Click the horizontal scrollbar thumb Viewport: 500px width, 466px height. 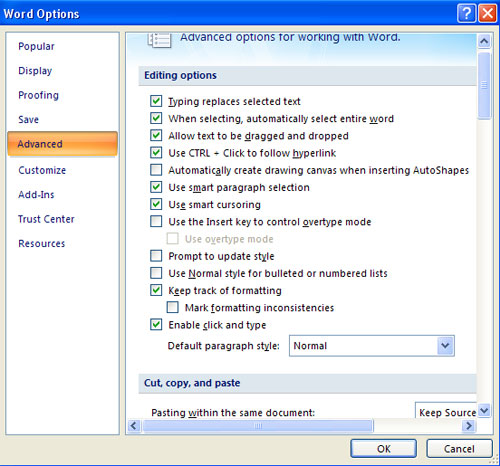tap(258, 425)
